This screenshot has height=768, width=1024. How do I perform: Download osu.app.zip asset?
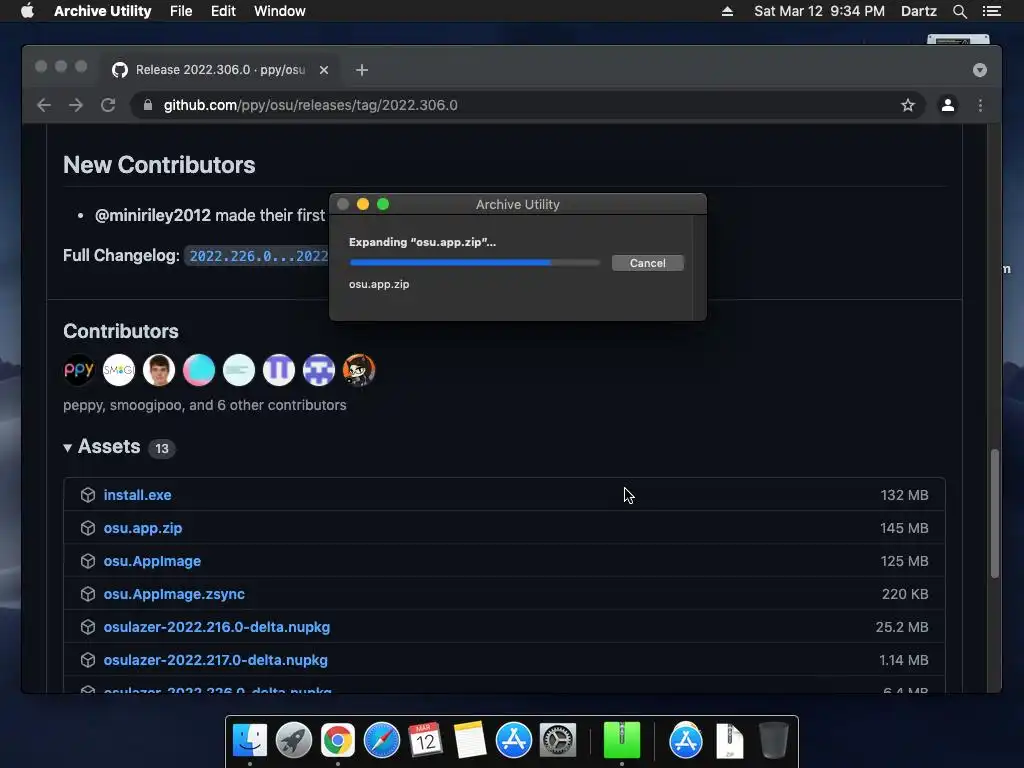coord(142,528)
